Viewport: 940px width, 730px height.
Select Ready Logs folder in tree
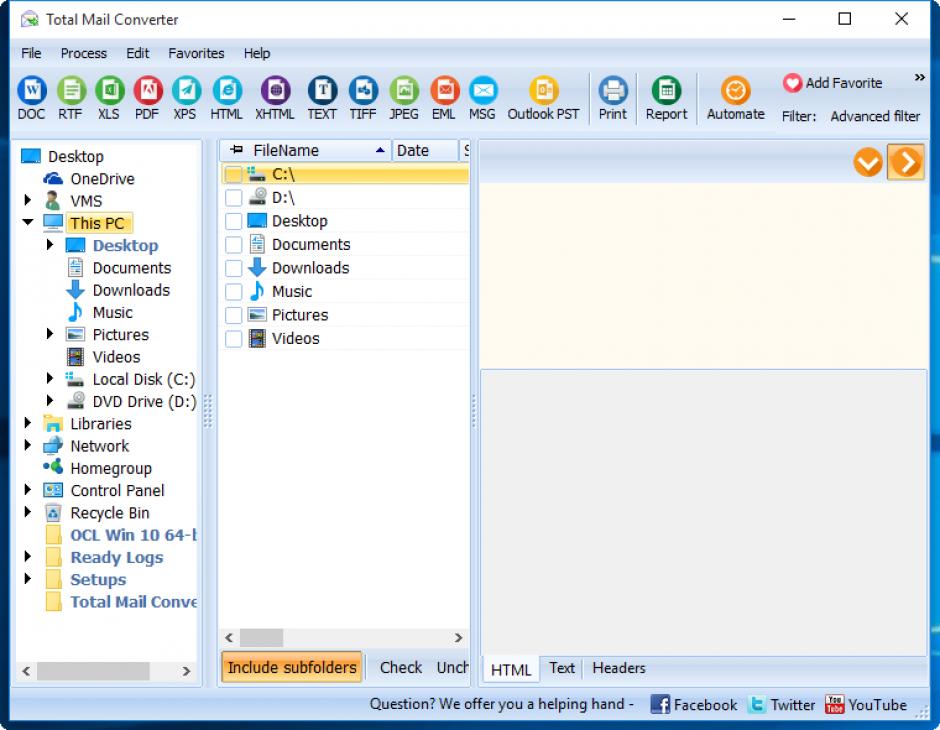click(x=117, y=557)
